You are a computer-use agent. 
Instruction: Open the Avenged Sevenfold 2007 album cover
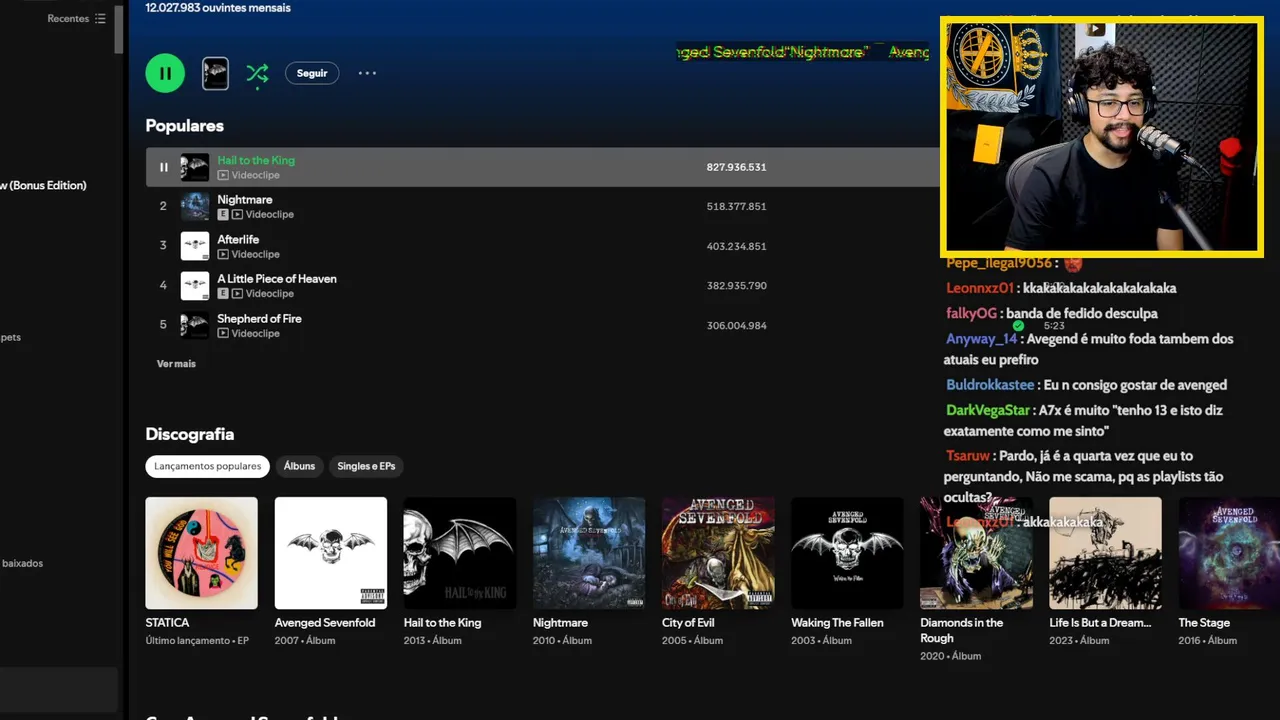coord(331,553)
